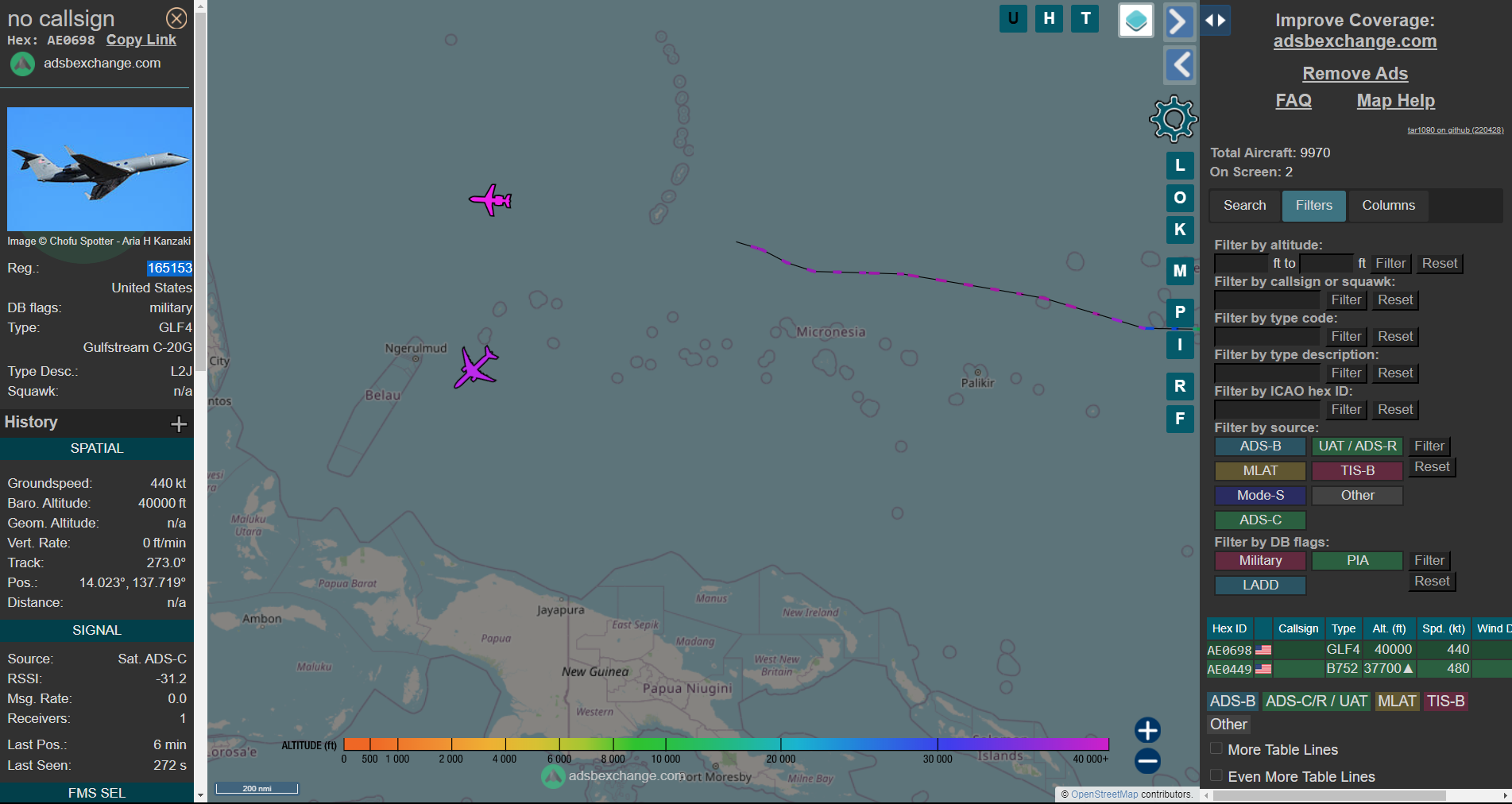The width and height of the screenshot is (1512, 804).
Task: Click adsbexchange logo in info panel
Action: pyautogui.click(x=22, y=64)
